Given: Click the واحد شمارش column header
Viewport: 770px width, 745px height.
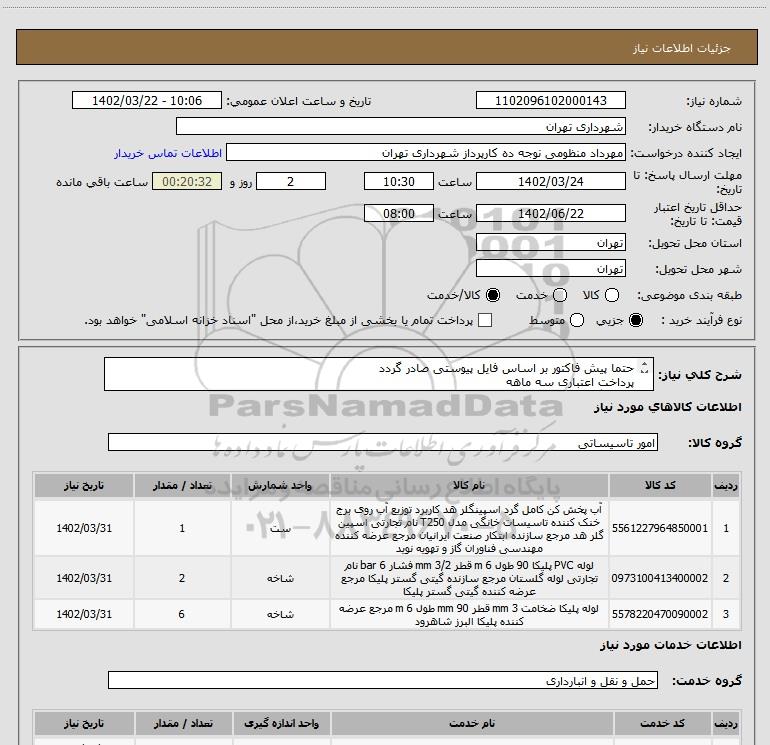Looking at the screenshot, I should [280, 485].
